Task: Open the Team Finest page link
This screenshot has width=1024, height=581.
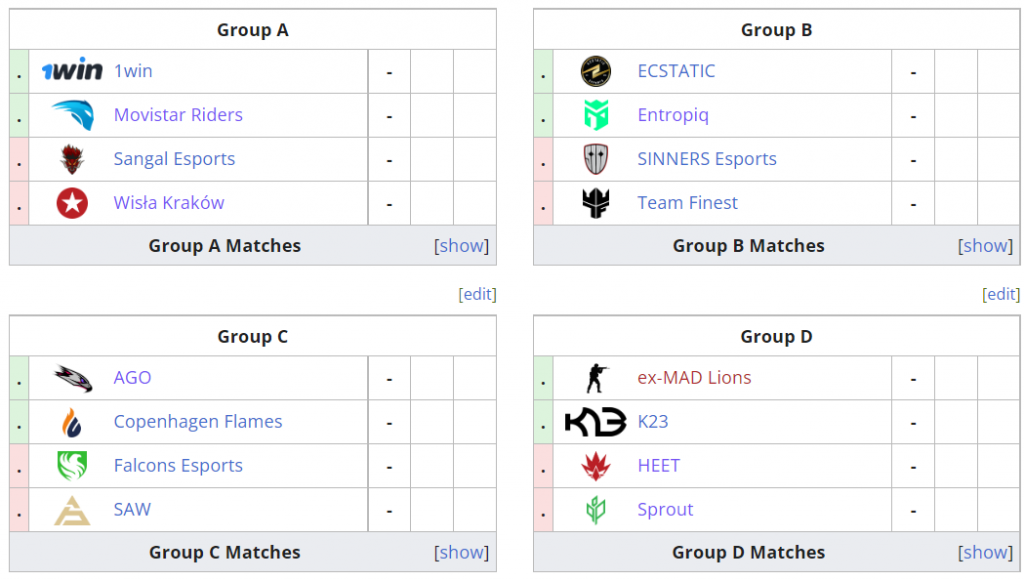Action: [x=687, y=203]
